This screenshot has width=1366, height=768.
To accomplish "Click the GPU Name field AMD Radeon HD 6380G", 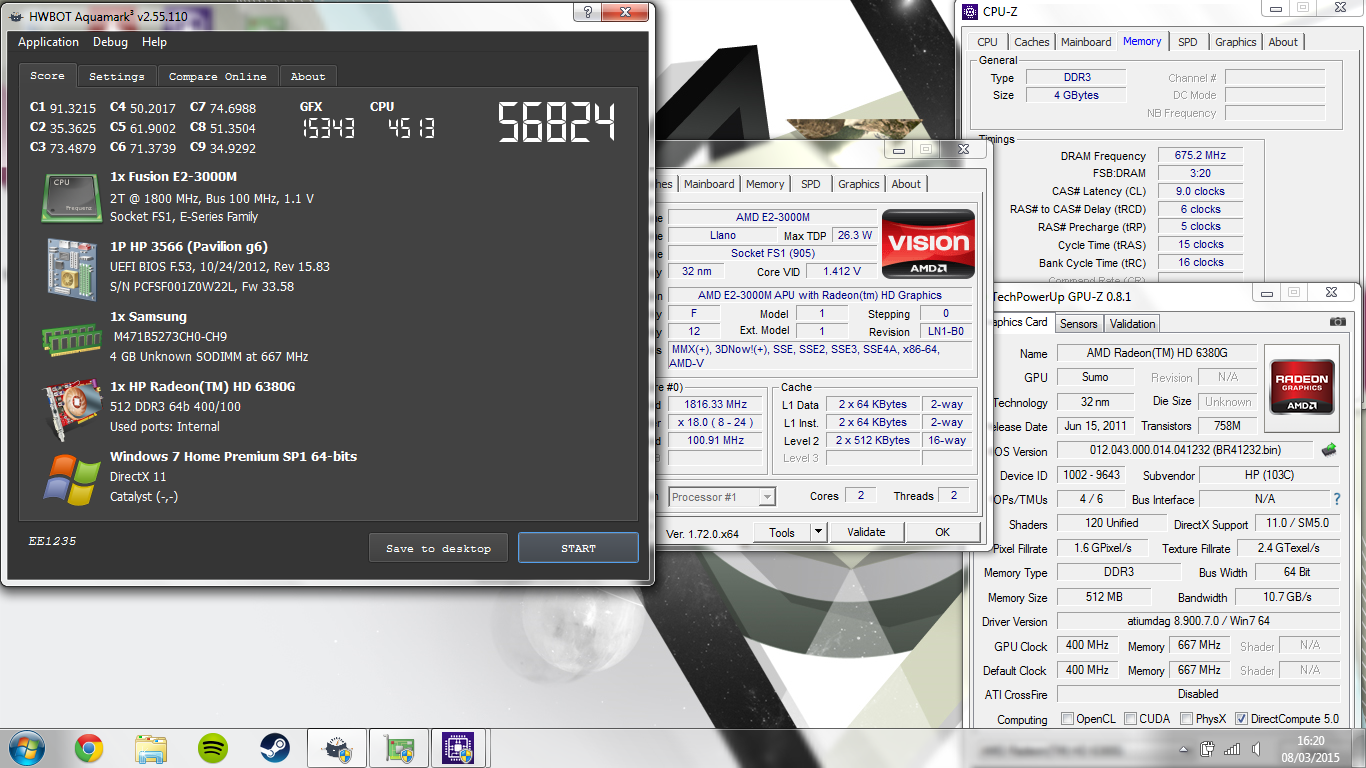I will [1157, 353].
